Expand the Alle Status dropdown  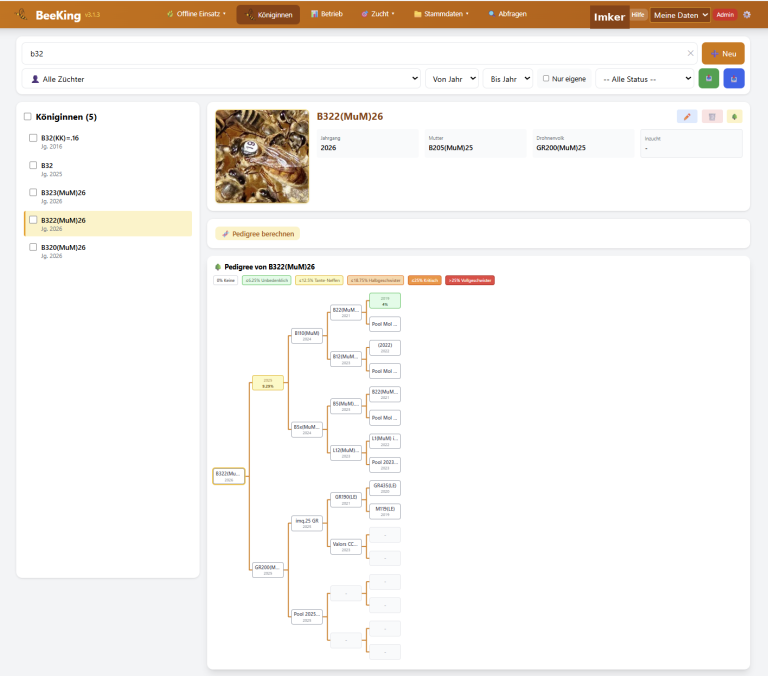pos(645,78)
